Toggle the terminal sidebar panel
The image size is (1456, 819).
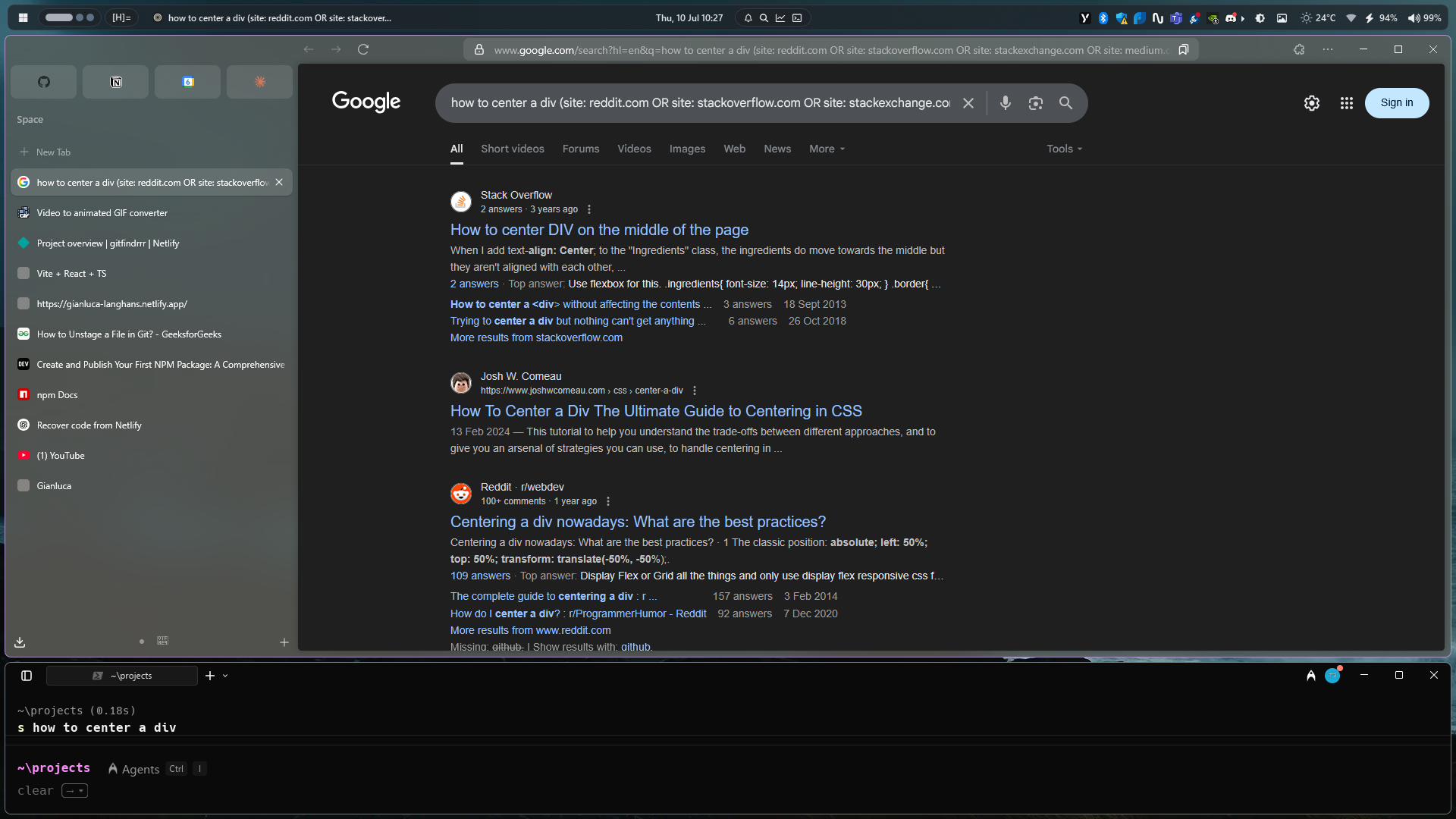[27, 676]
